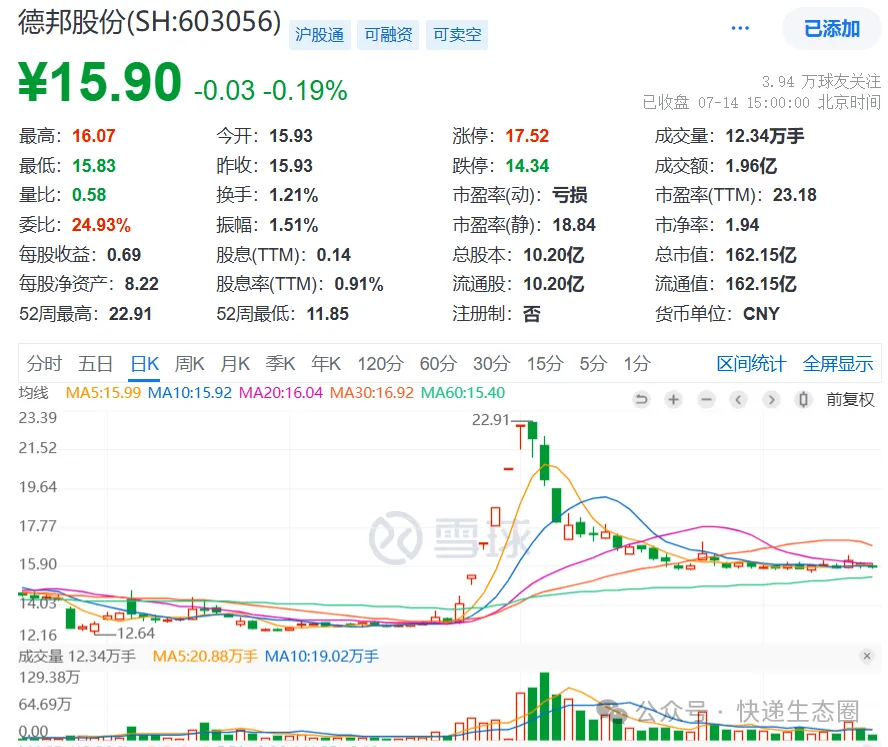Image resolution: width=888 pixels, height=747 pixels.
Task: Click the 最高 value 16.07
Action: pyautogui.click(x=93, y=136)
